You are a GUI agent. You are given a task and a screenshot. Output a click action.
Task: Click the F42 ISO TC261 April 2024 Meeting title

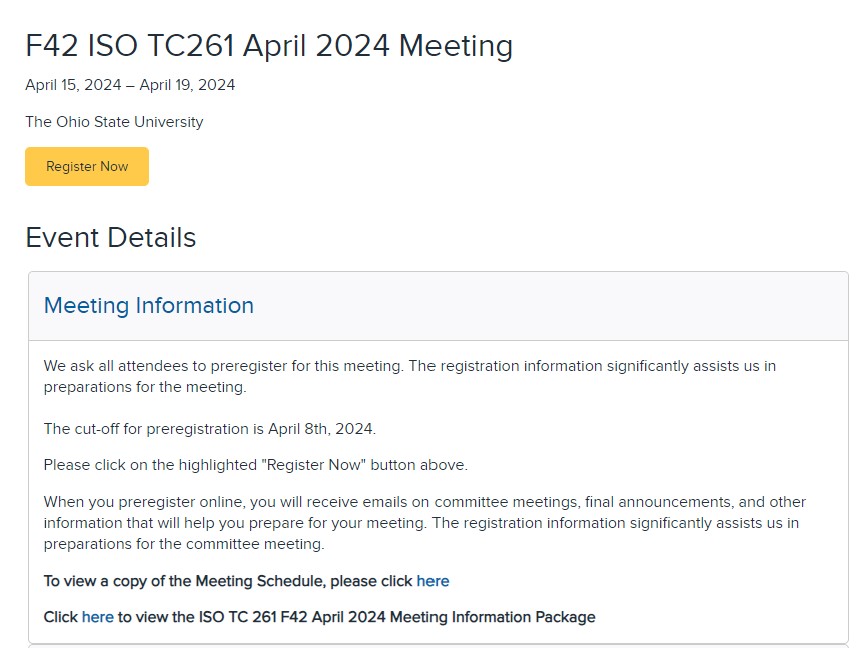click(269, 45)
